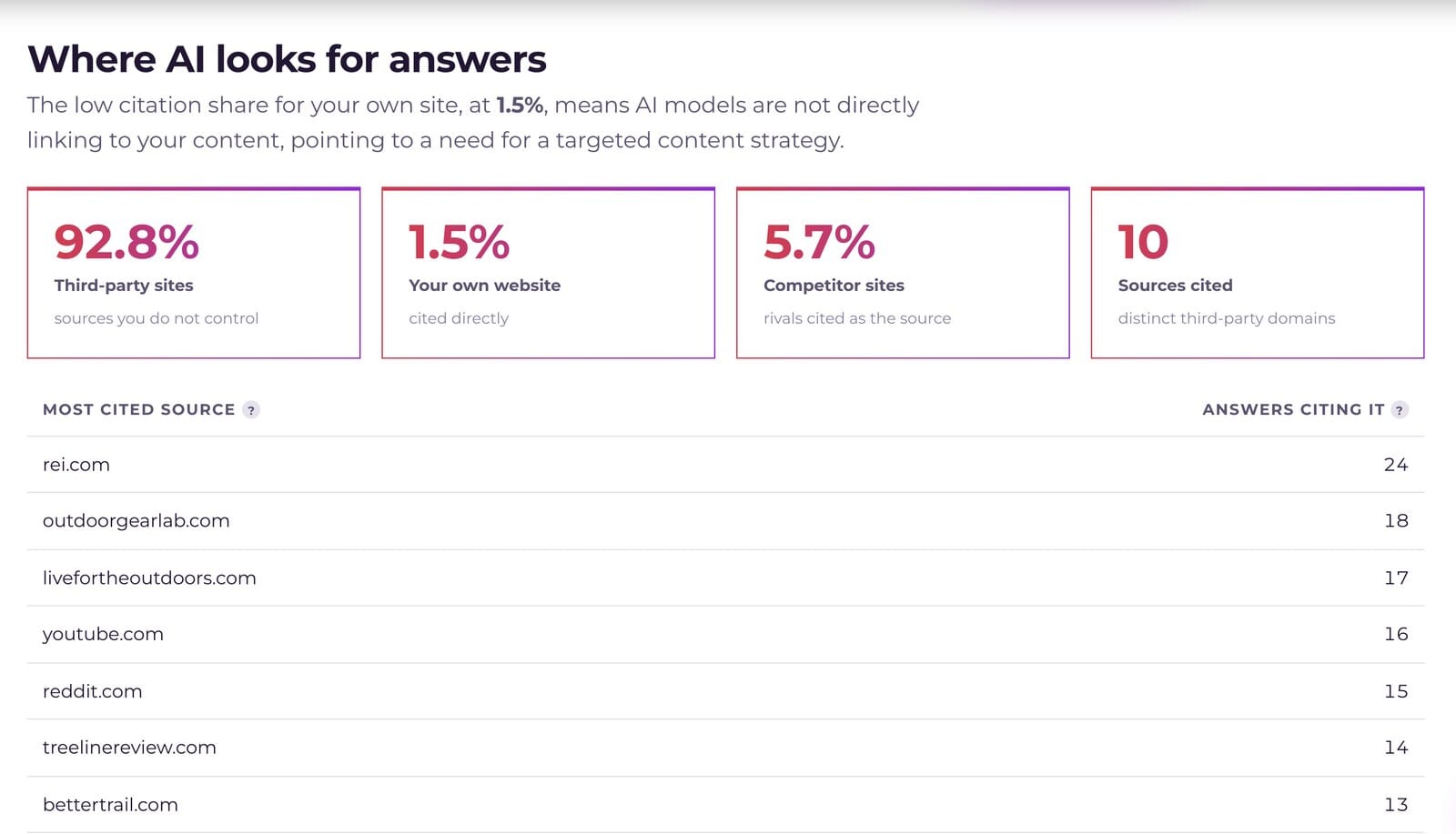The width and height of the screenshot is (1456, 834).
Task: Click the 10 Sources cited card
Action: click(x=1258, y=273)
